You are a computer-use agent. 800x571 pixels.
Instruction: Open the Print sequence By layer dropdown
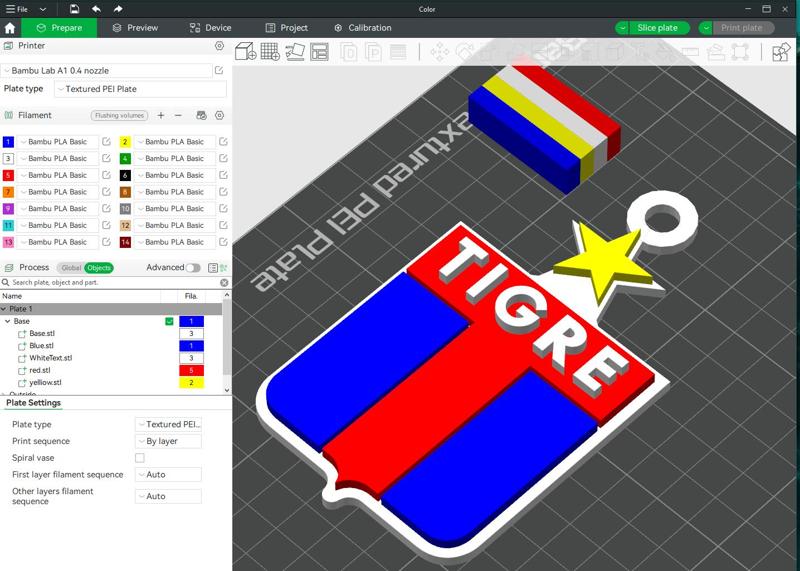coord(168,441)
